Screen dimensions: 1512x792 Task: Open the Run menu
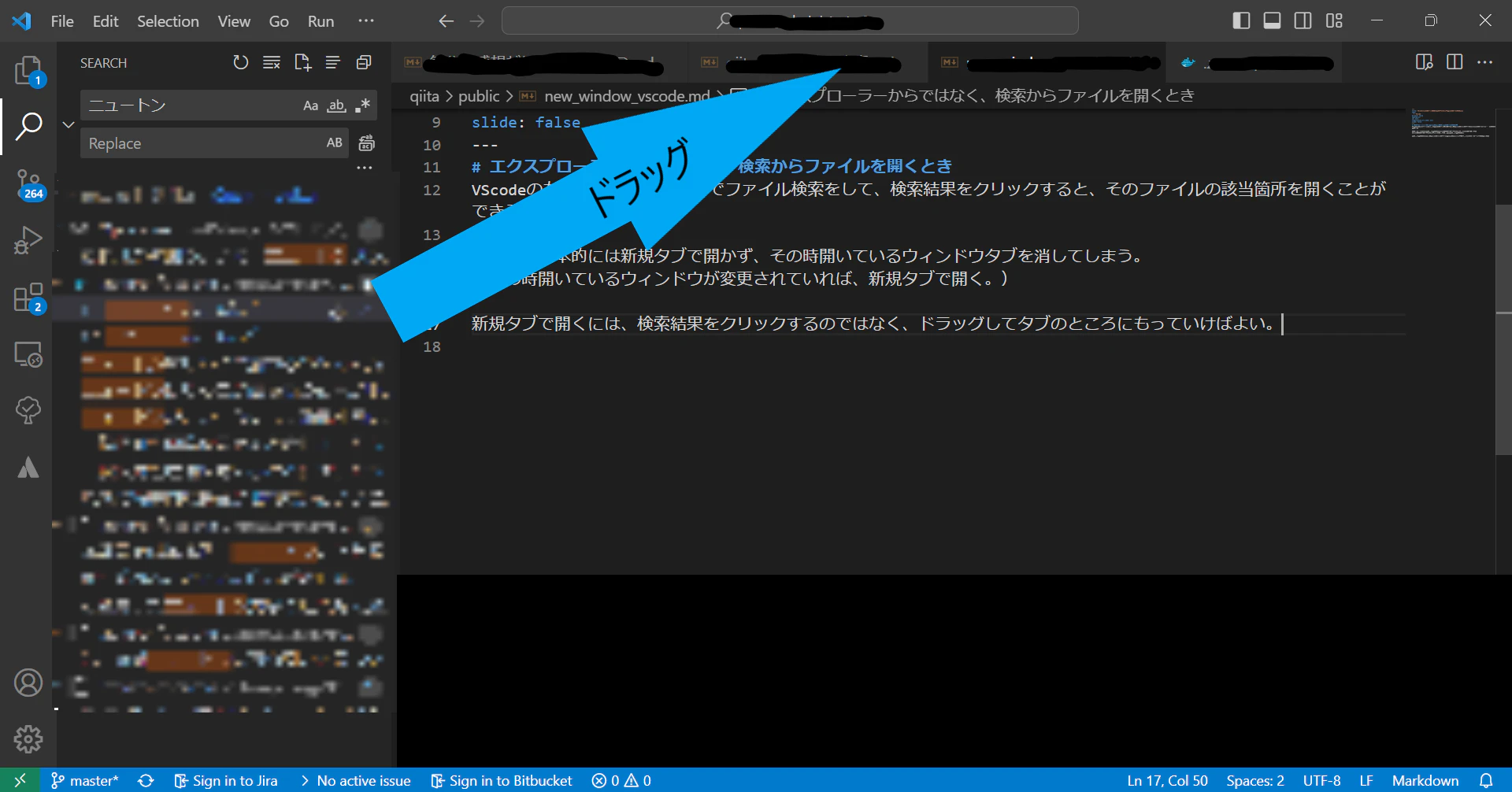[x=321, y=21]
